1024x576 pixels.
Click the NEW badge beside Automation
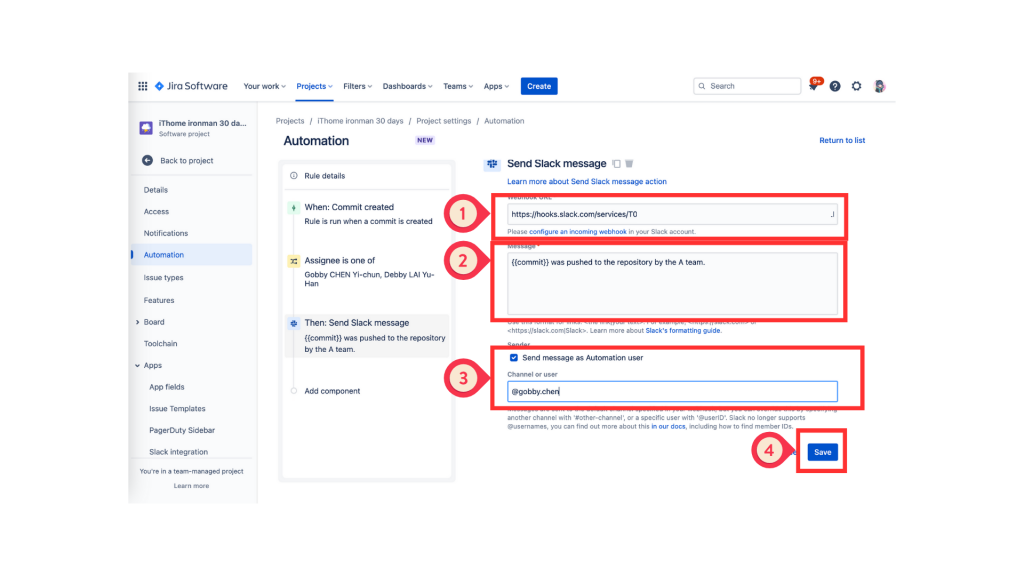click(x=424, y=140)
